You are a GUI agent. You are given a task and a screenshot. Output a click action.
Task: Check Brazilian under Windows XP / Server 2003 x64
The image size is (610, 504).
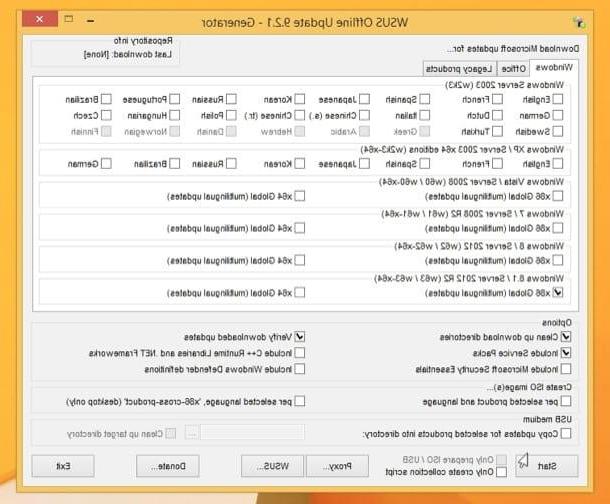[174, 163]
